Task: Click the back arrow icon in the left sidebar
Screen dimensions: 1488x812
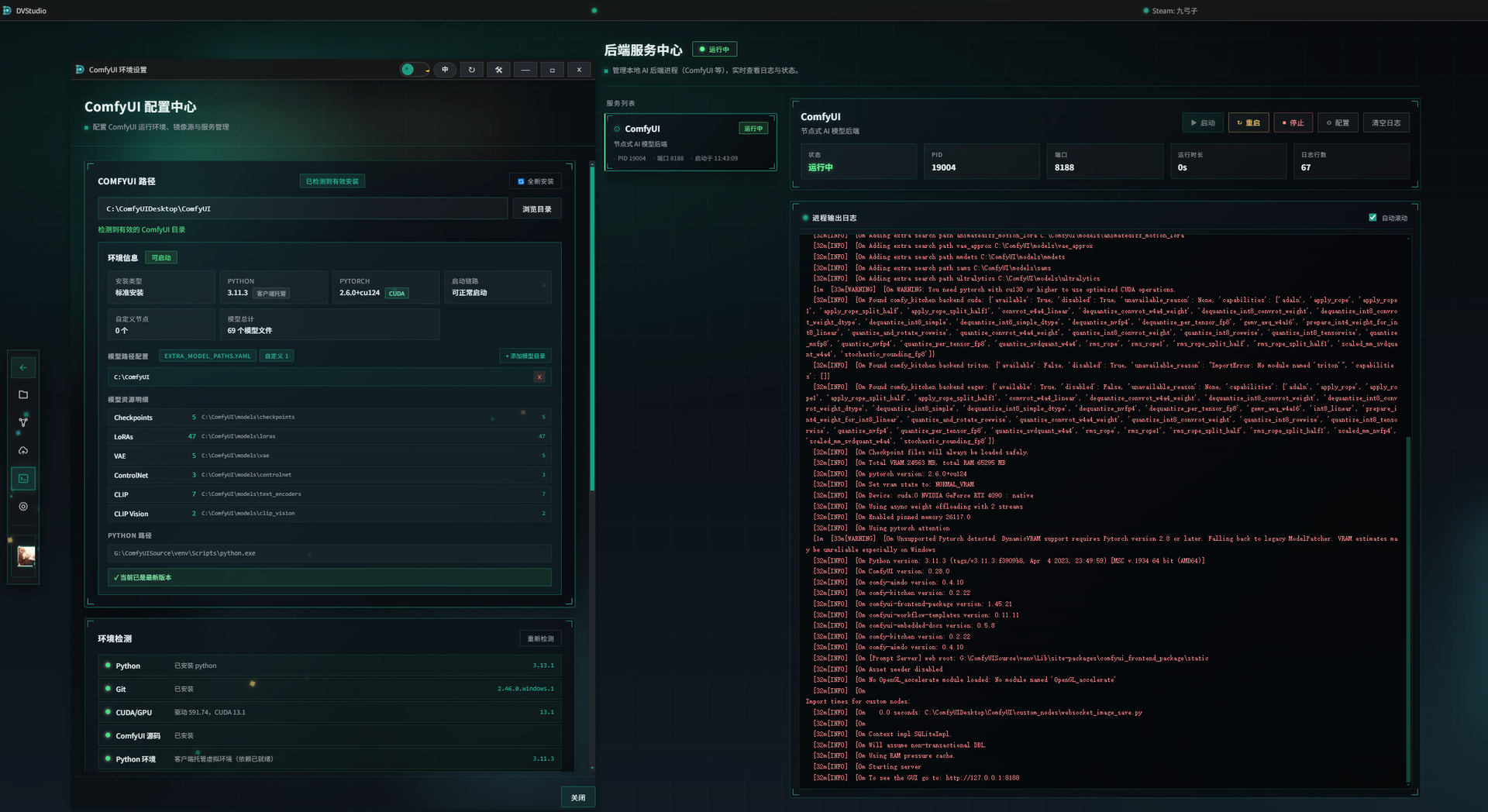Action: pos(23,367)
